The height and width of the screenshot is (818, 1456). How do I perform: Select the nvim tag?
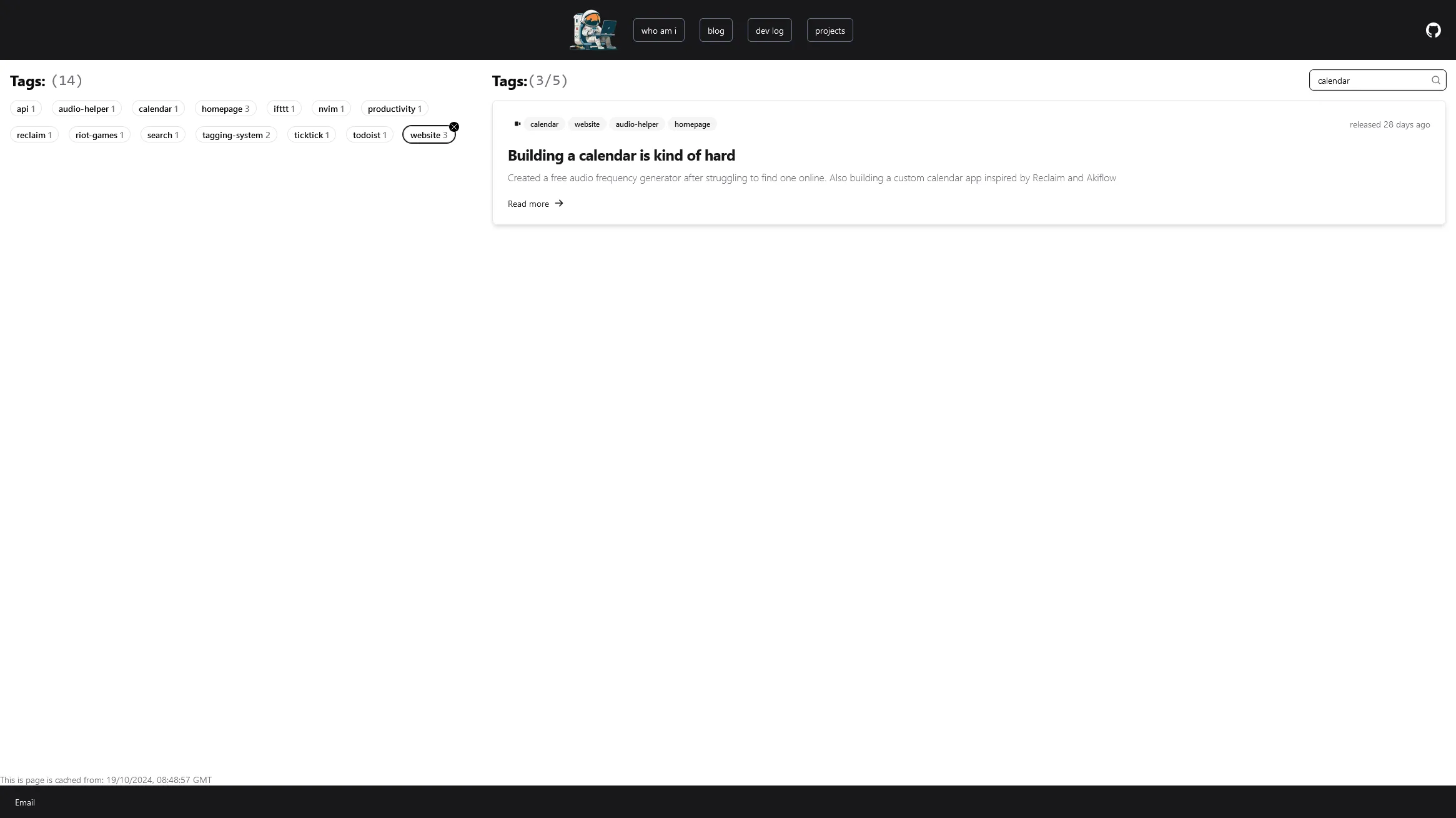coord(331,109)
